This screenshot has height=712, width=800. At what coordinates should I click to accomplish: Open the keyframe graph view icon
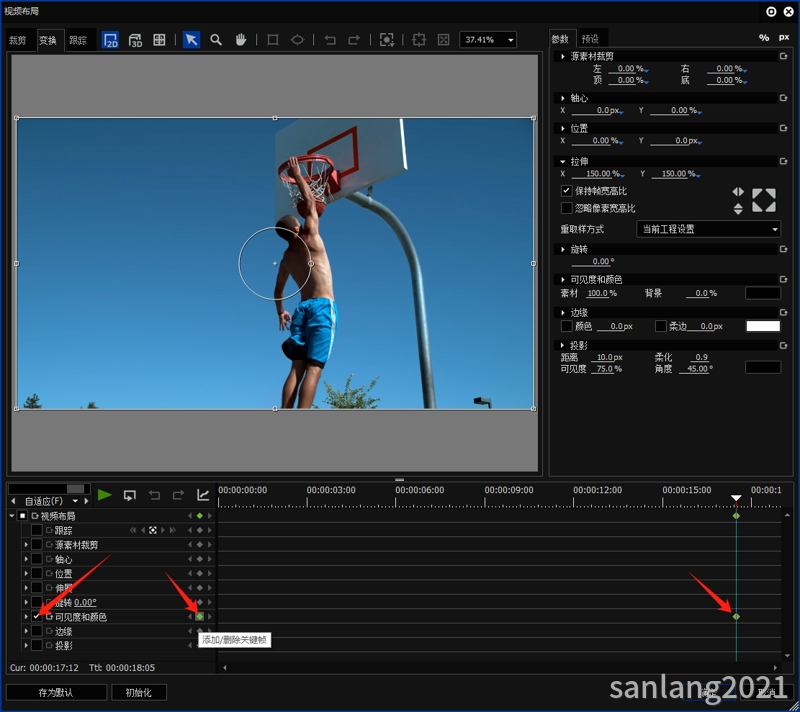coord(203,495)
